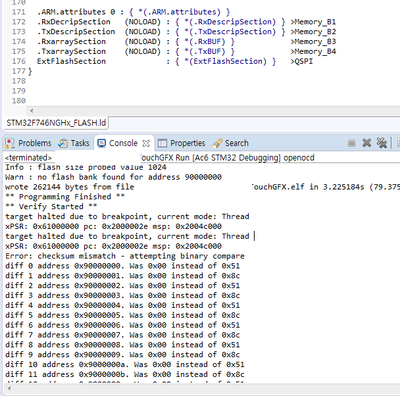Click the Terminate square icon in console toolbar
The height and width of the screenshot is (396, 400).
point(351,143)
